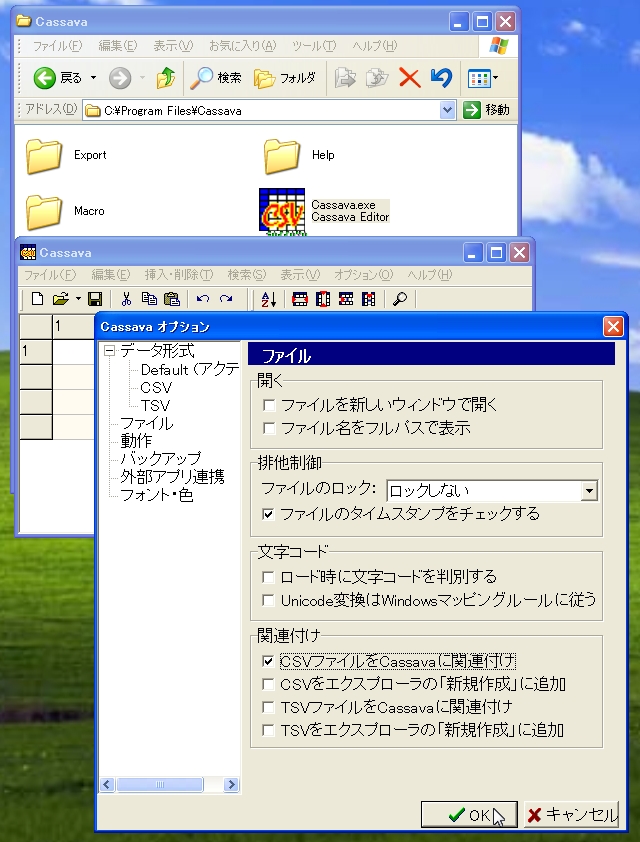Click the blue Undo arrow in Explorer toolbar
This screenshot has height=842, width=640.
(x=441, y=78)
